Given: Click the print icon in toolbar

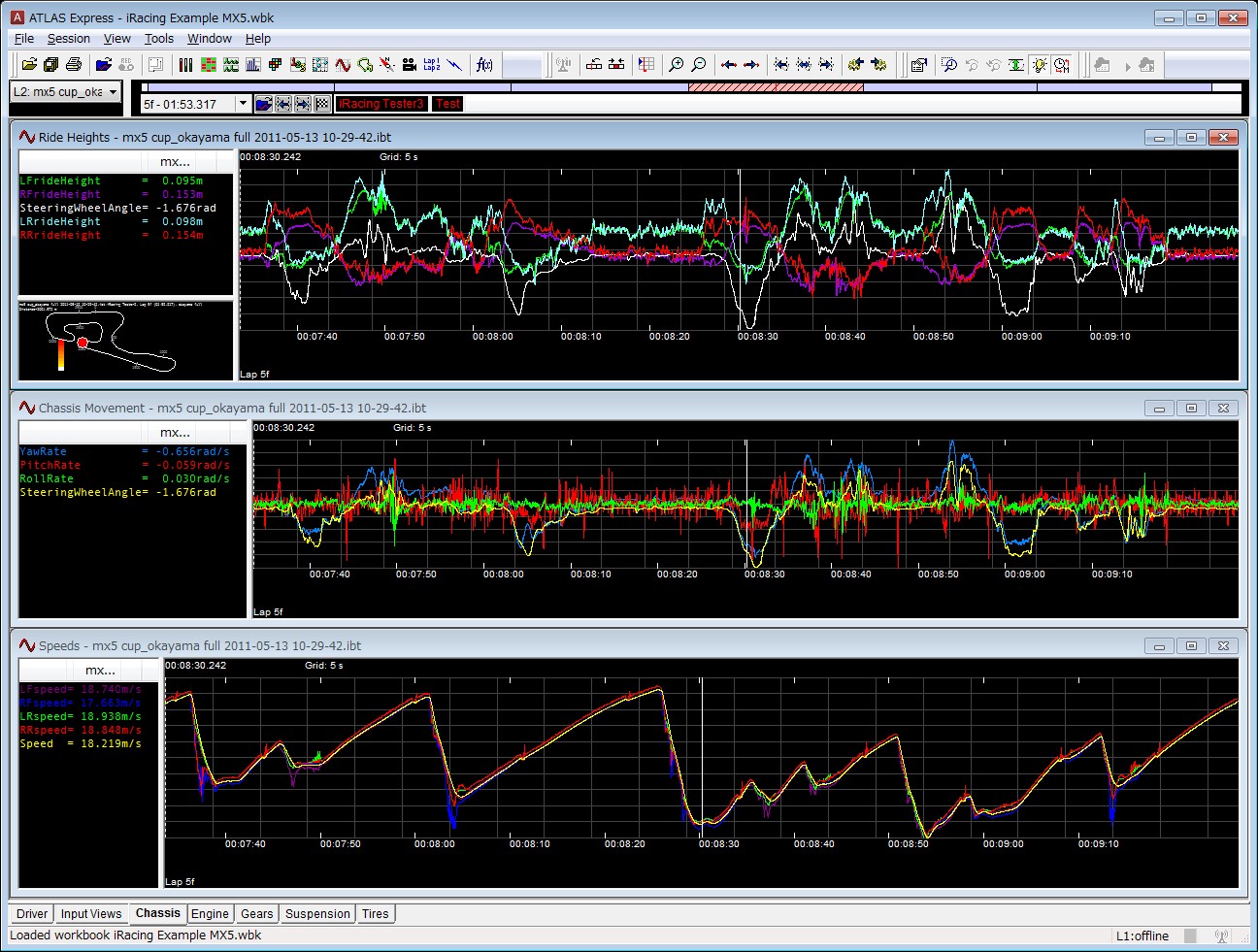Looking at the screenshot, I should (x=74, y=64).
